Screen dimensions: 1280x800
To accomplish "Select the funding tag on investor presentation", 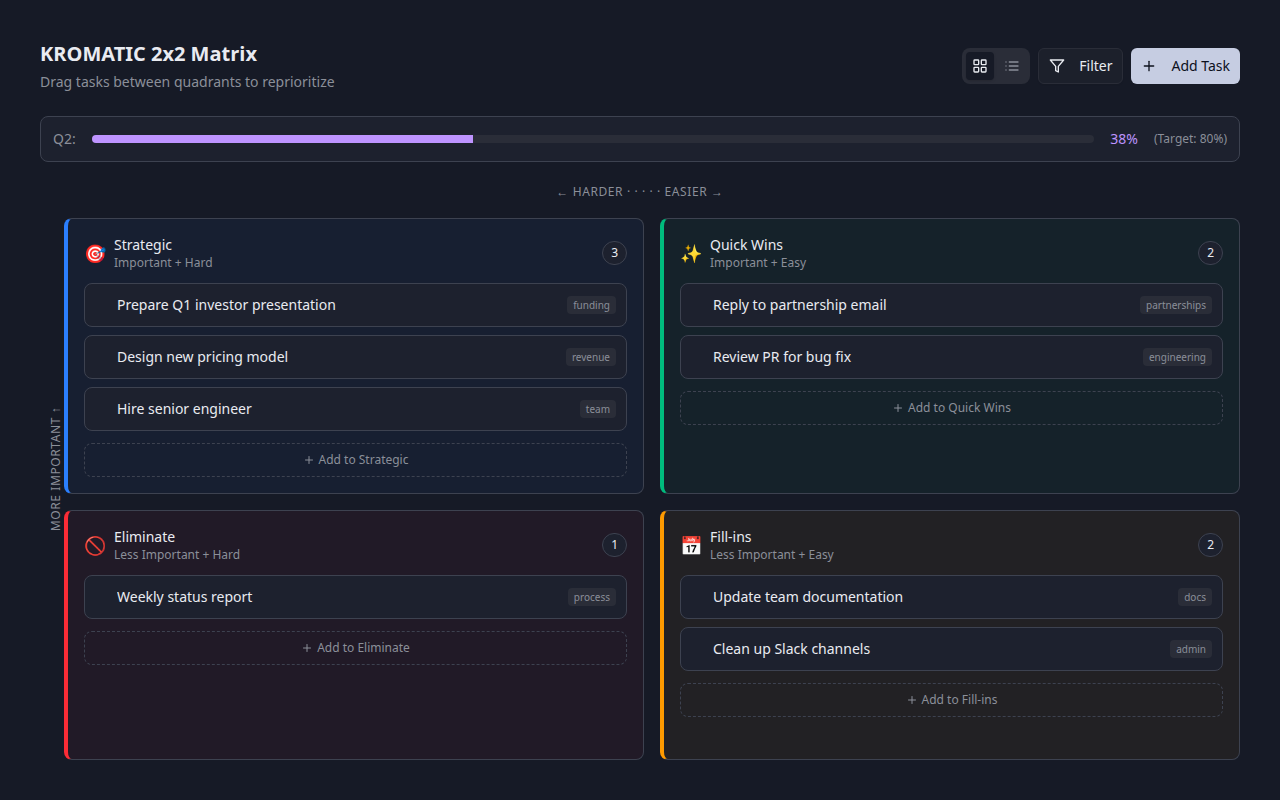I will pos(591,305).
